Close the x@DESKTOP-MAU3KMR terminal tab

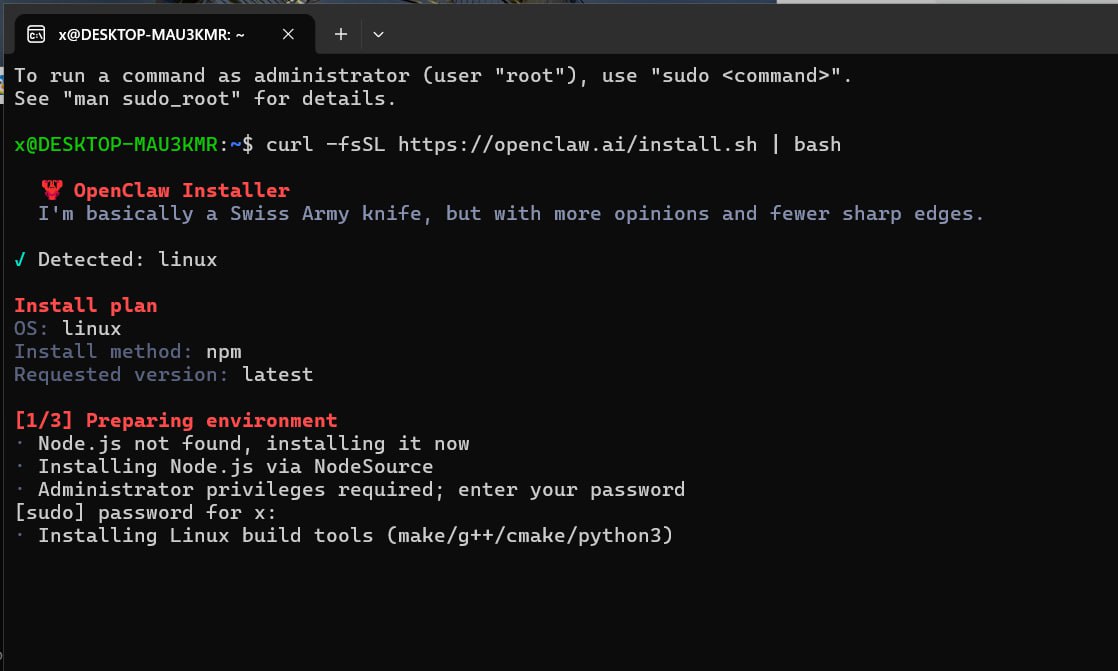(288, 34)
